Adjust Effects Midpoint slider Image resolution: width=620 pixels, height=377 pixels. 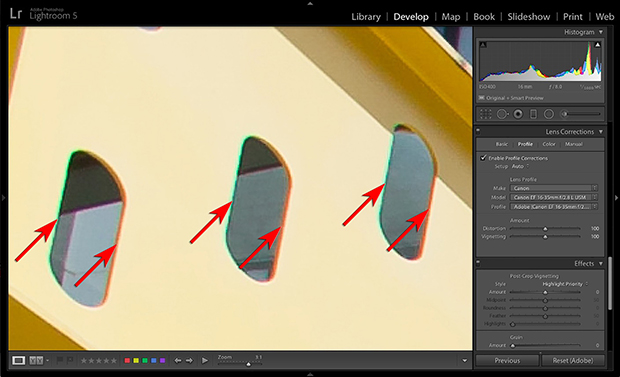coord(545,300)
